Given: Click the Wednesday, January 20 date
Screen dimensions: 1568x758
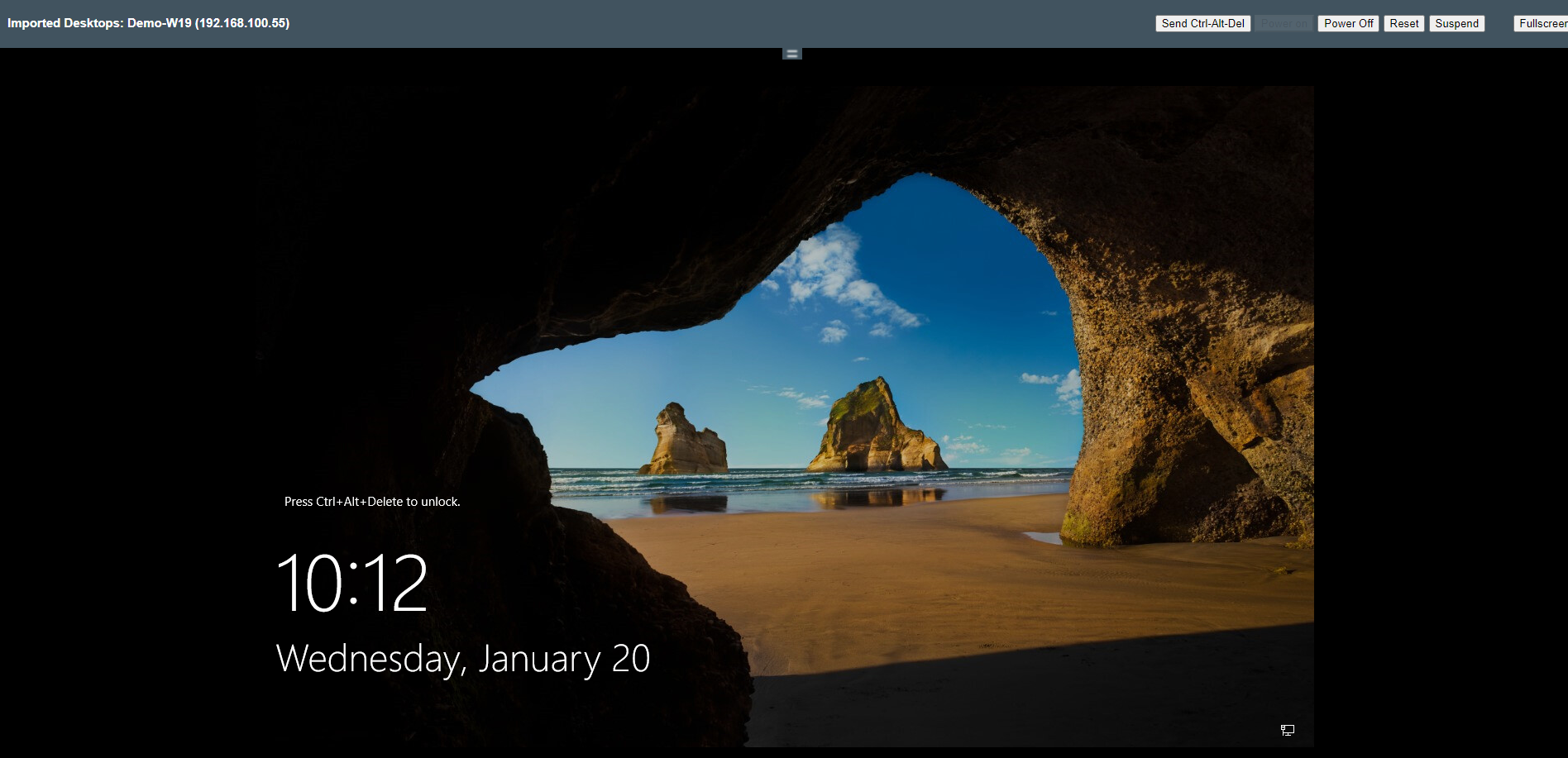Looking at the screenshot, I should pyautogui.click(x=463, y=660).
